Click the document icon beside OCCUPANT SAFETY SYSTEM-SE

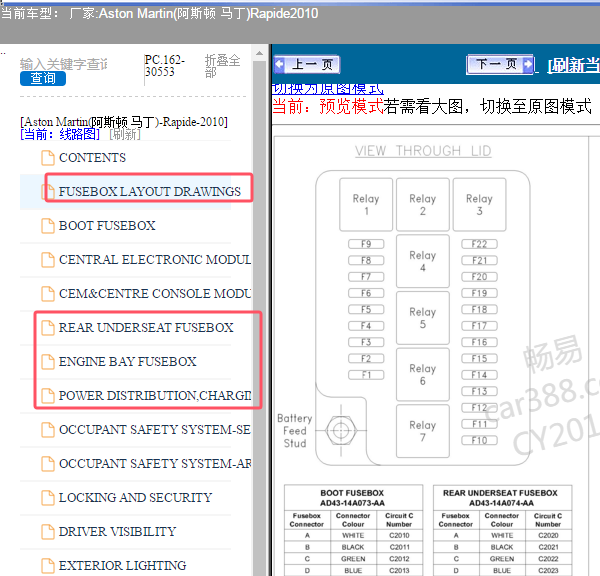point(48,430)
